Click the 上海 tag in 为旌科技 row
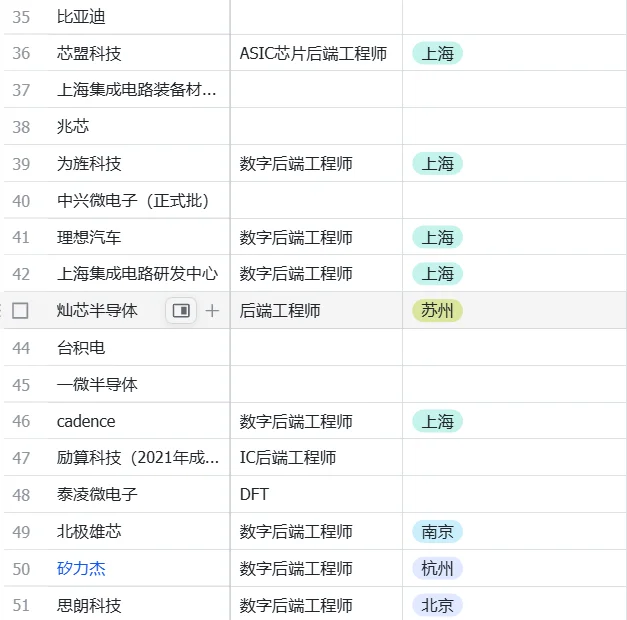Image resolution: width=627 pixels, height=620 pixels. (437, 164)
